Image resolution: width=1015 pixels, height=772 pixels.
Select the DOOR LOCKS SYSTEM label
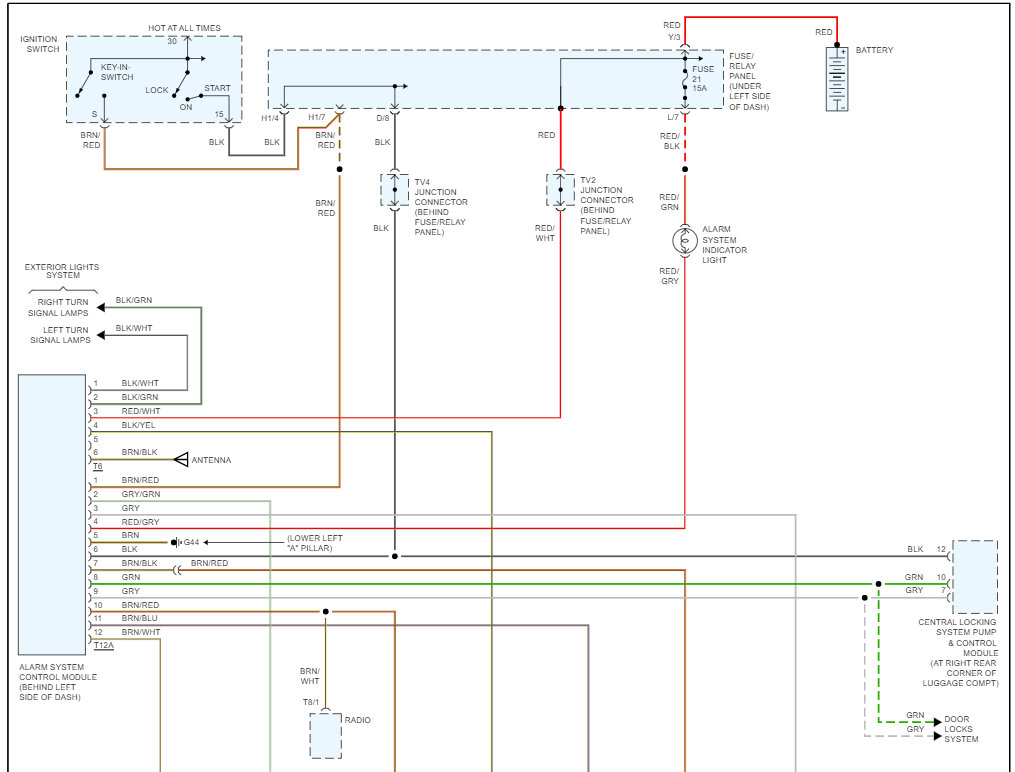[961, 729]
